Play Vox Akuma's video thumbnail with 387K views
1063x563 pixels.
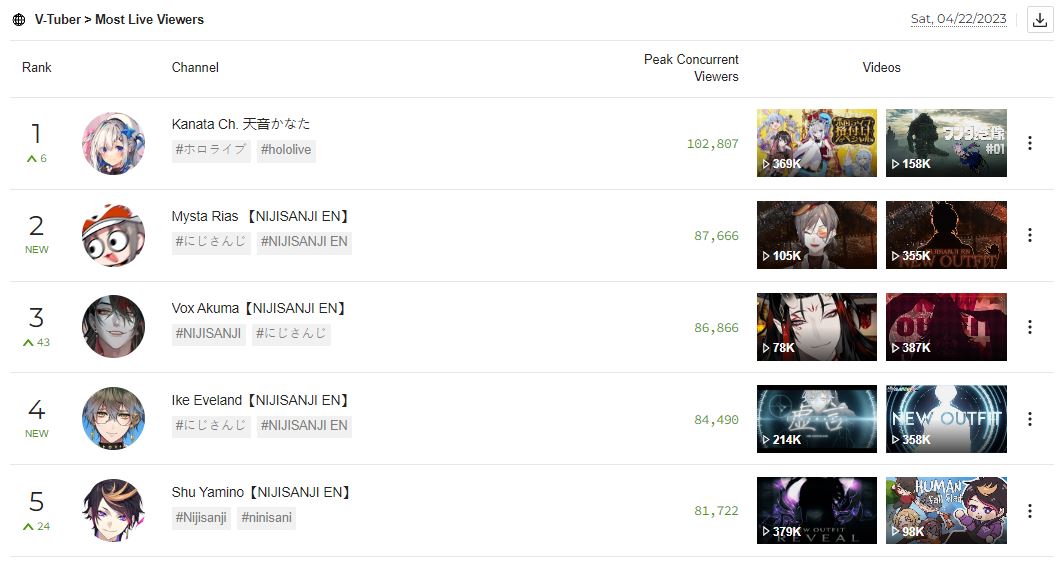tap(946, 327)
